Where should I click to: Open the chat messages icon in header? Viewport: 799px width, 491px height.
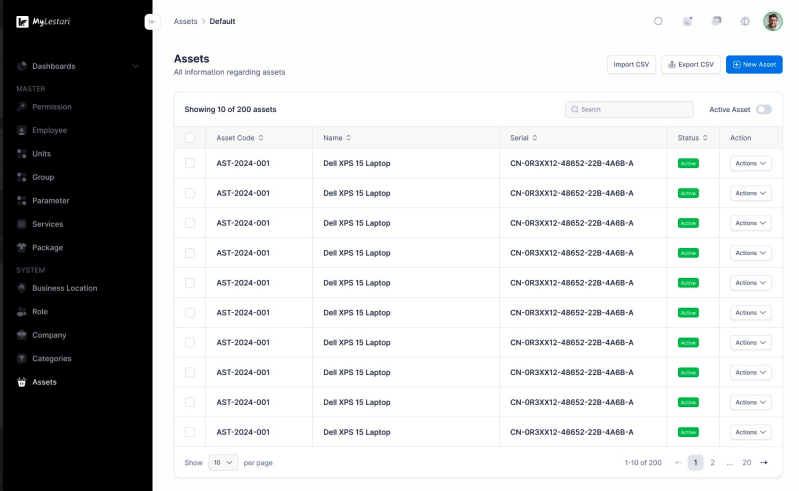pyautogui.click(x=716, y=21)
